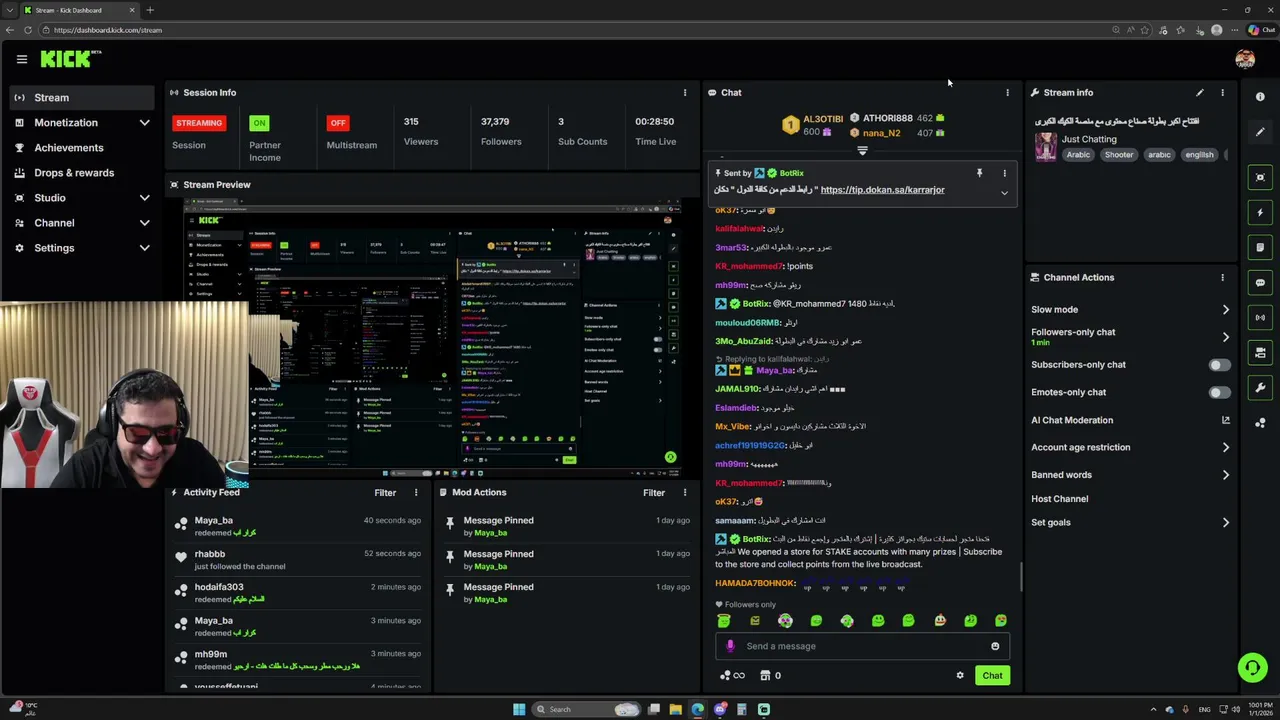
Task: Toggle Subscribers-only chat switch
Action: [x=1219, y=365]
